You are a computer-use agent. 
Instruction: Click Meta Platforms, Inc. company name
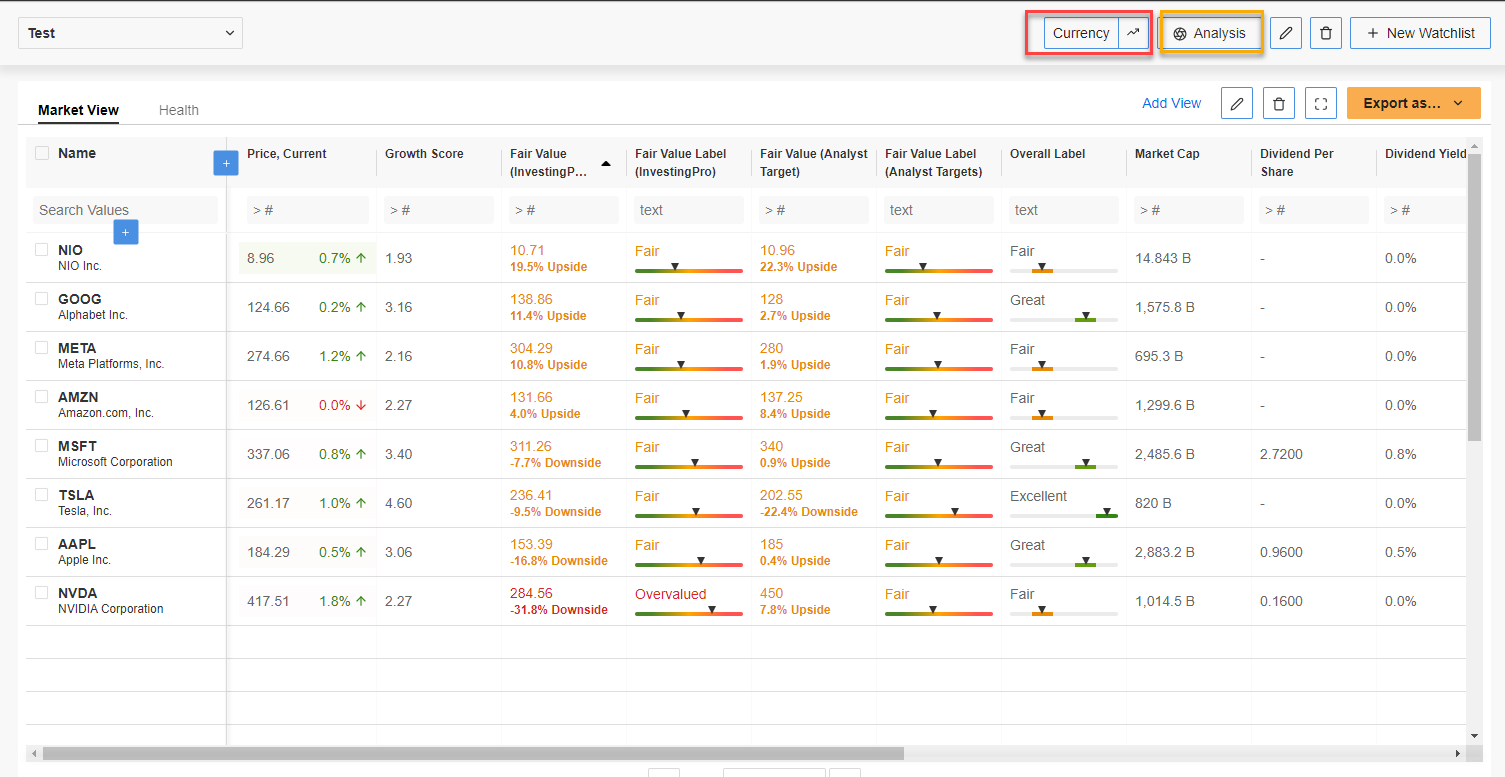tap(111, 364)
